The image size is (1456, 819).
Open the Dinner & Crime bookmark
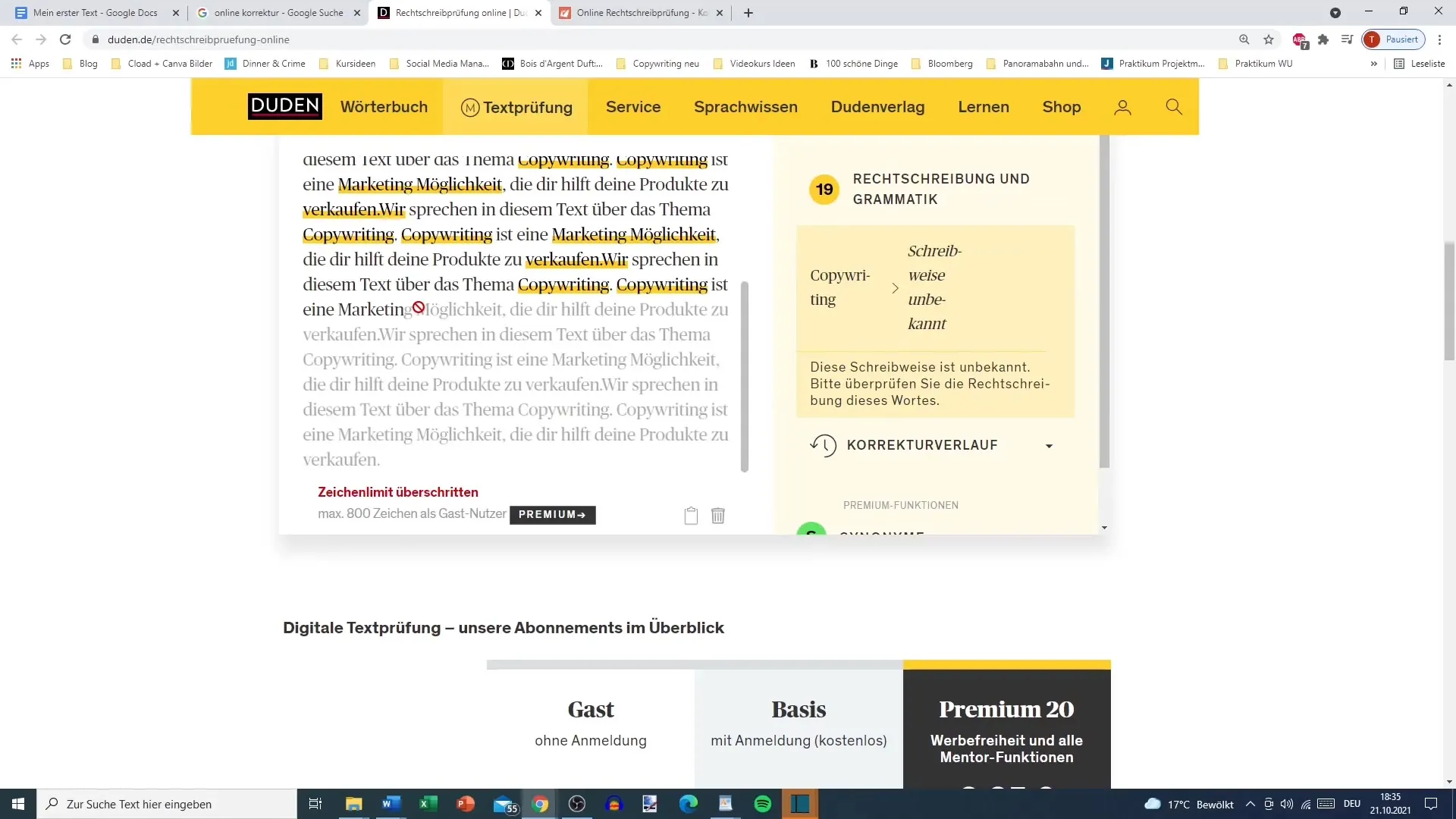coord(265,64)
